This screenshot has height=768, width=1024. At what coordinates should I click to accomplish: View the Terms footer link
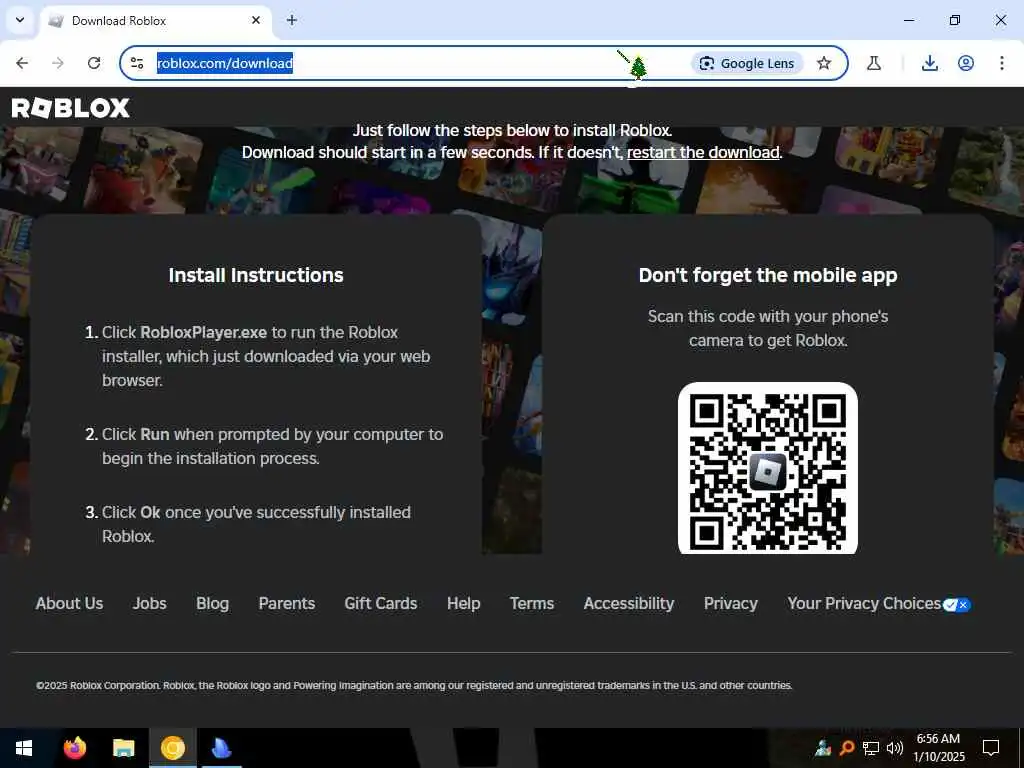click(532, 603)
